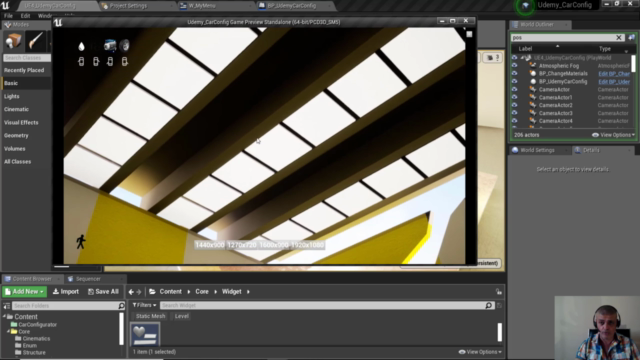Image resolution: width=640 pixels, height=360 pixels.
Task: Click the CameraActor icon in outliner
Action: pos(533,89)
